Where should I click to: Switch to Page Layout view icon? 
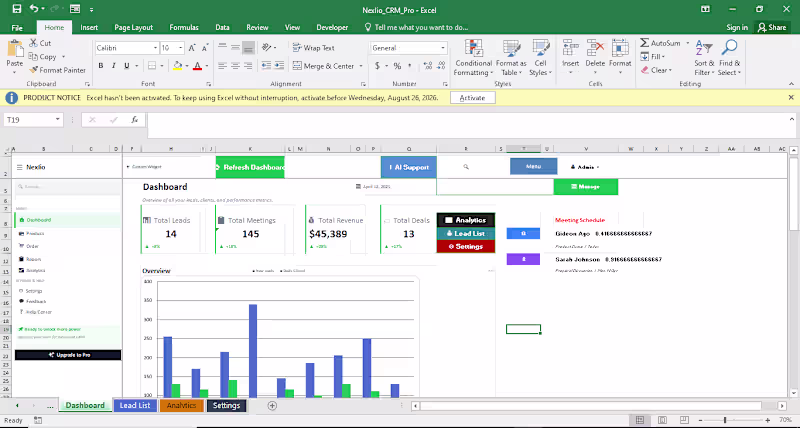point(662,420)
